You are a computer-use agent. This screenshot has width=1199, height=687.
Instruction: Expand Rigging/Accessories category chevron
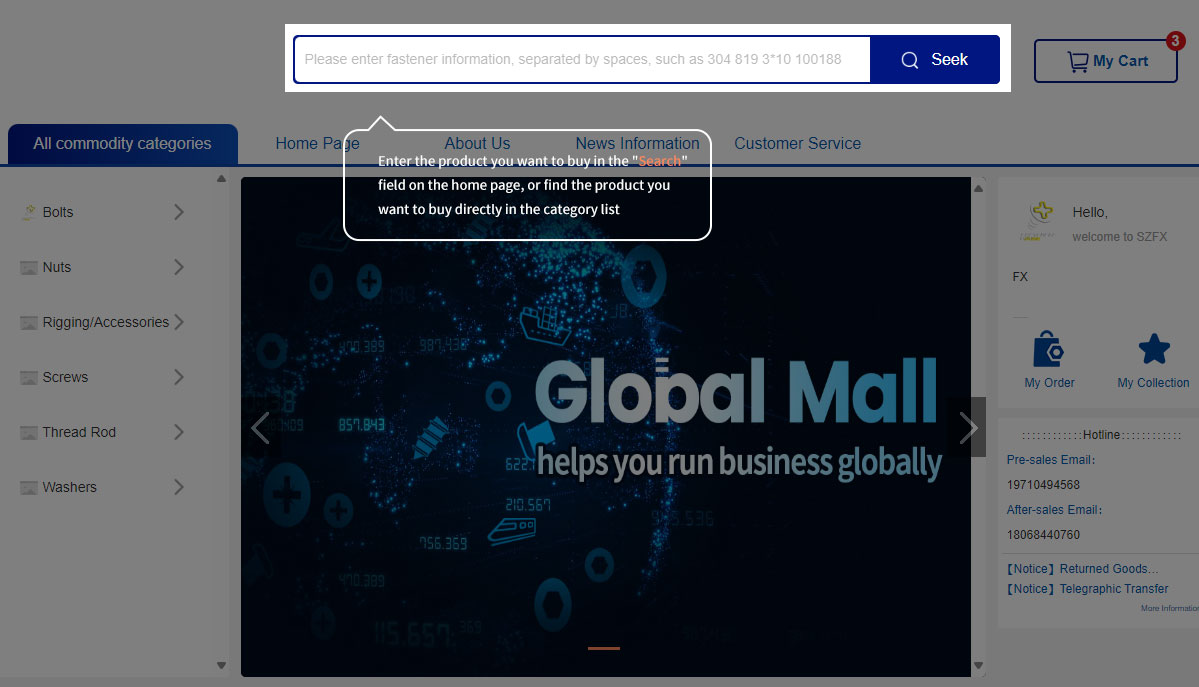(178, 322)
